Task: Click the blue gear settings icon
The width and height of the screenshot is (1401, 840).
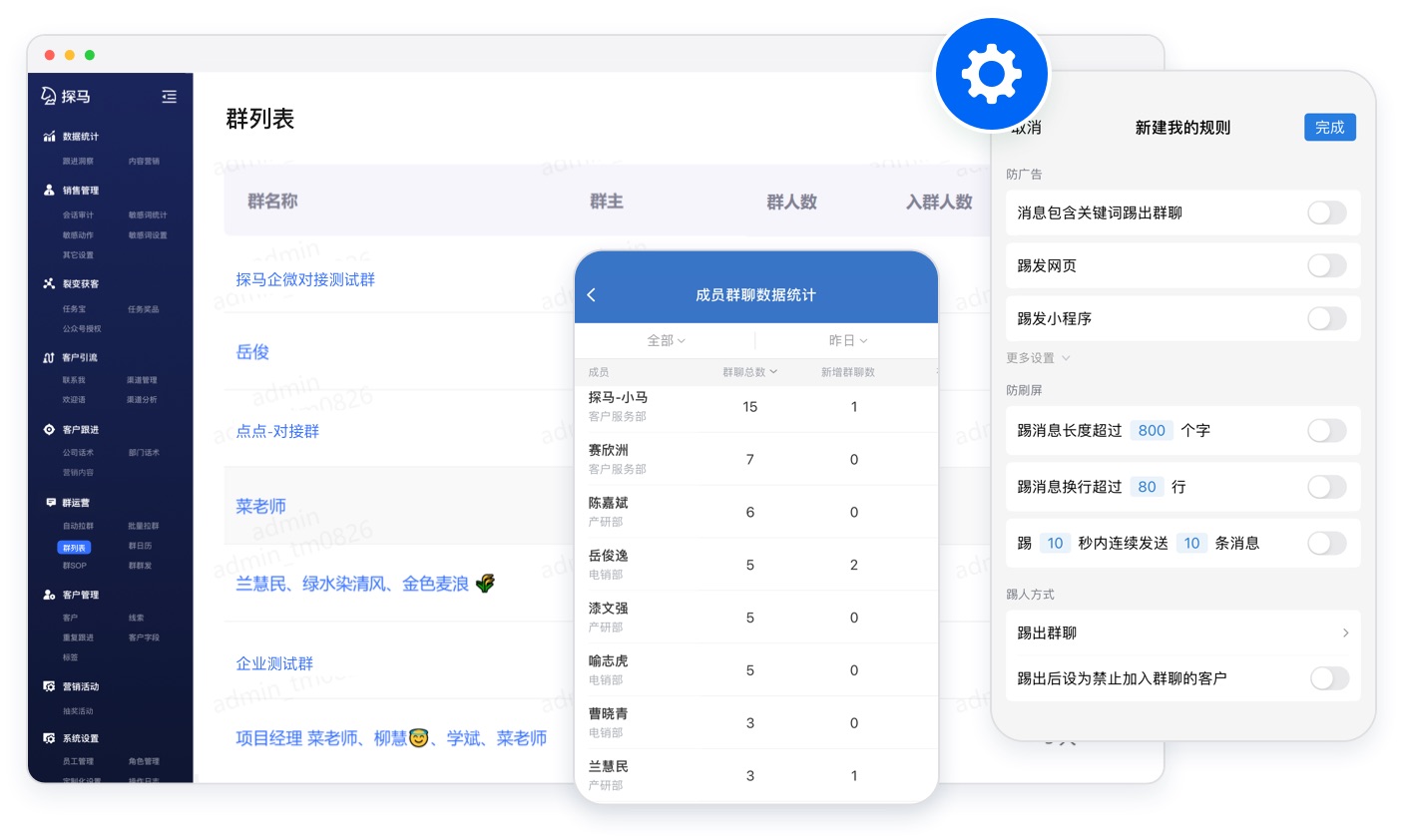Action: pos(991,73)
